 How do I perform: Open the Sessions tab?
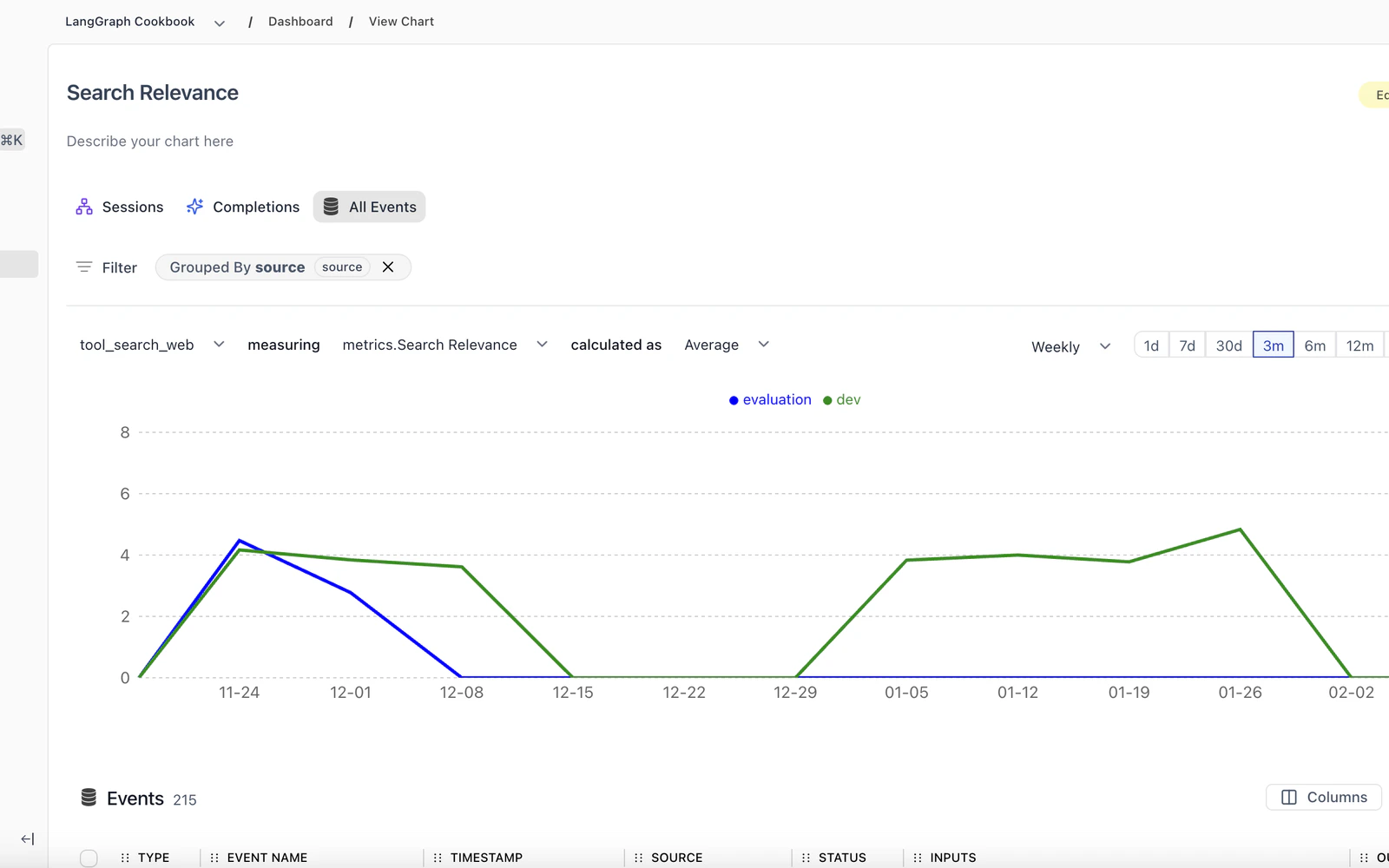click(120, 207)
